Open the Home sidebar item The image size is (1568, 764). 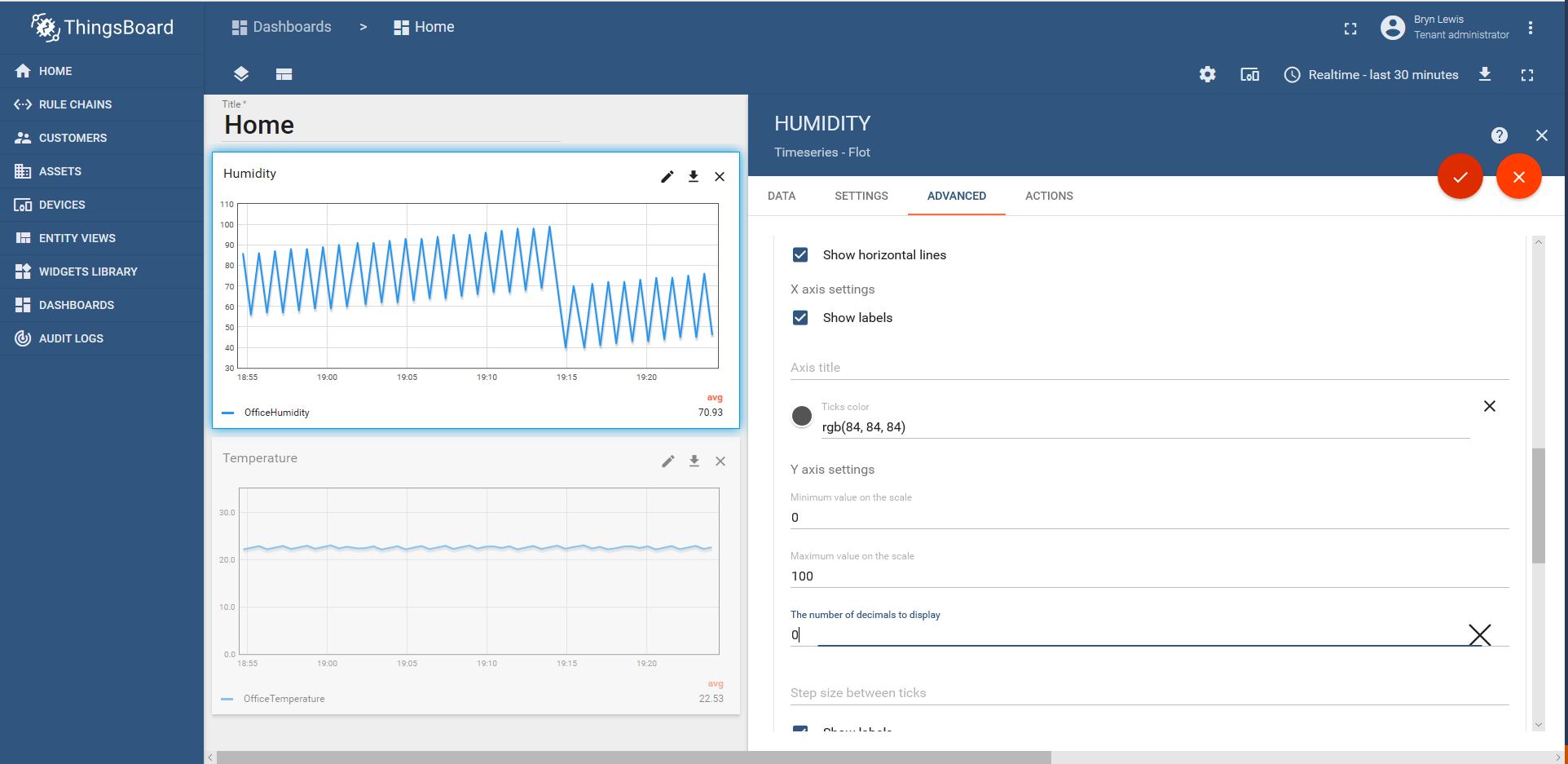(102, 71)
